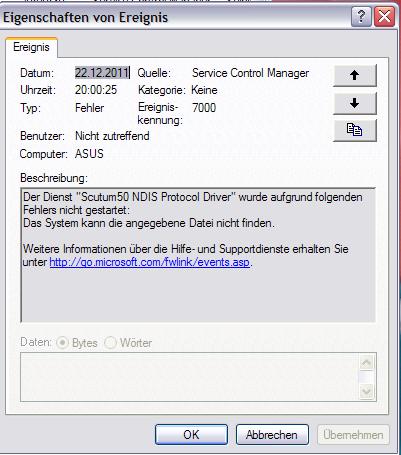Click the Daten scrollbar down arrow
401x455 pixels.
pos(367,391)
